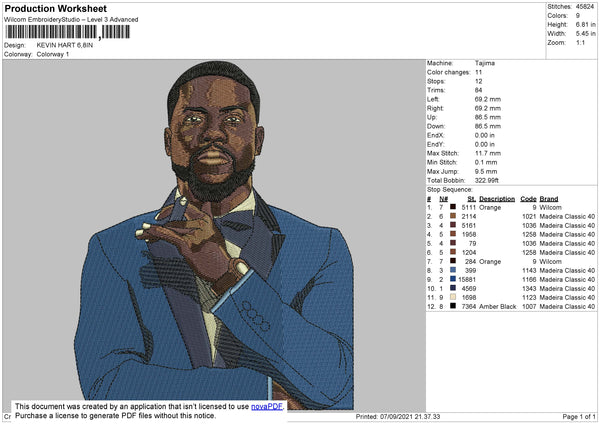
Task: Click 'Orange' description in stop row 7
Action: pyautogui.click(x=490, y=261)
